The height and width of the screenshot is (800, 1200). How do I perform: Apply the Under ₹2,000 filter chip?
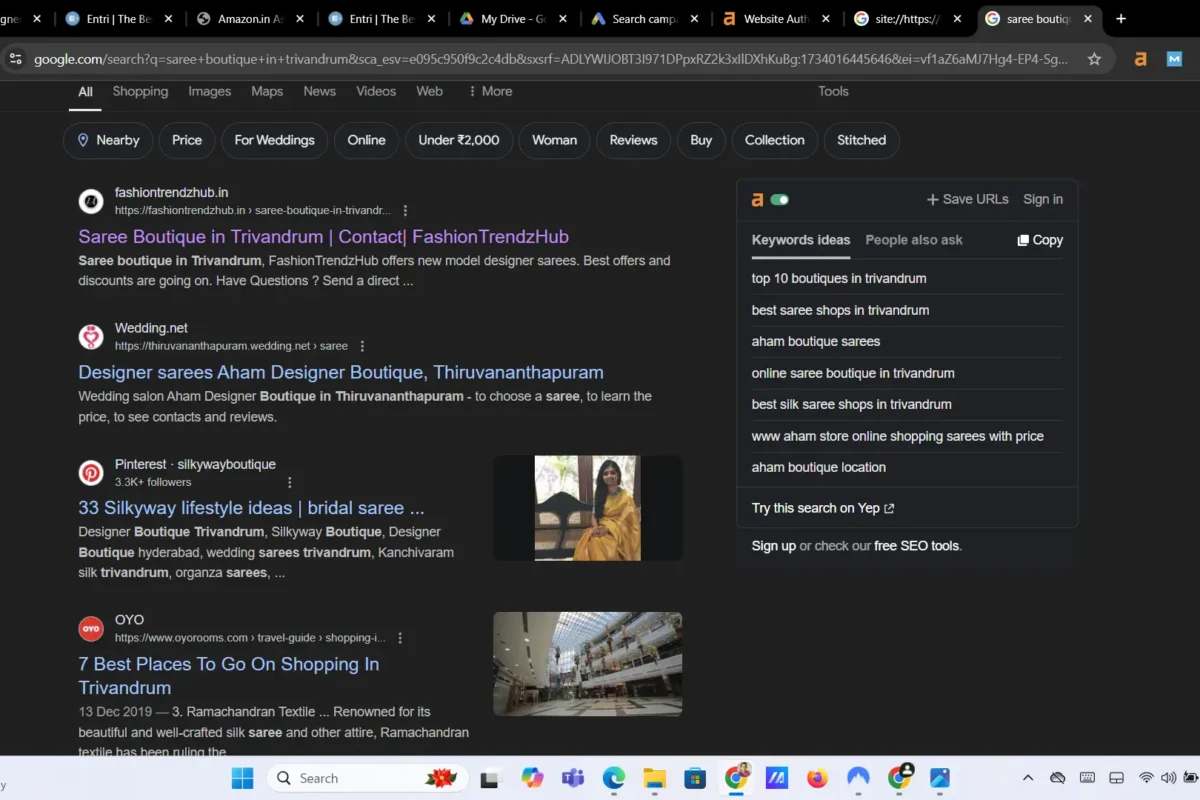click(459, 140)
